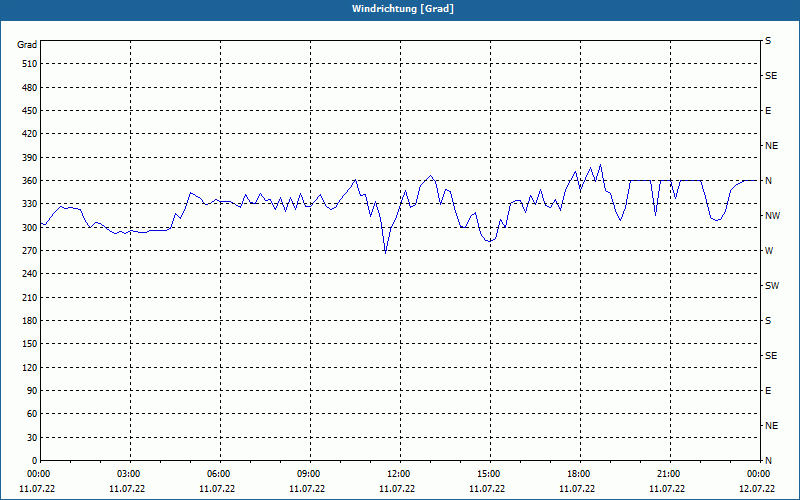Select compass label N at 0 level
Image resolution: width=800 pixels, height=500 pixels.
[768, 461]
